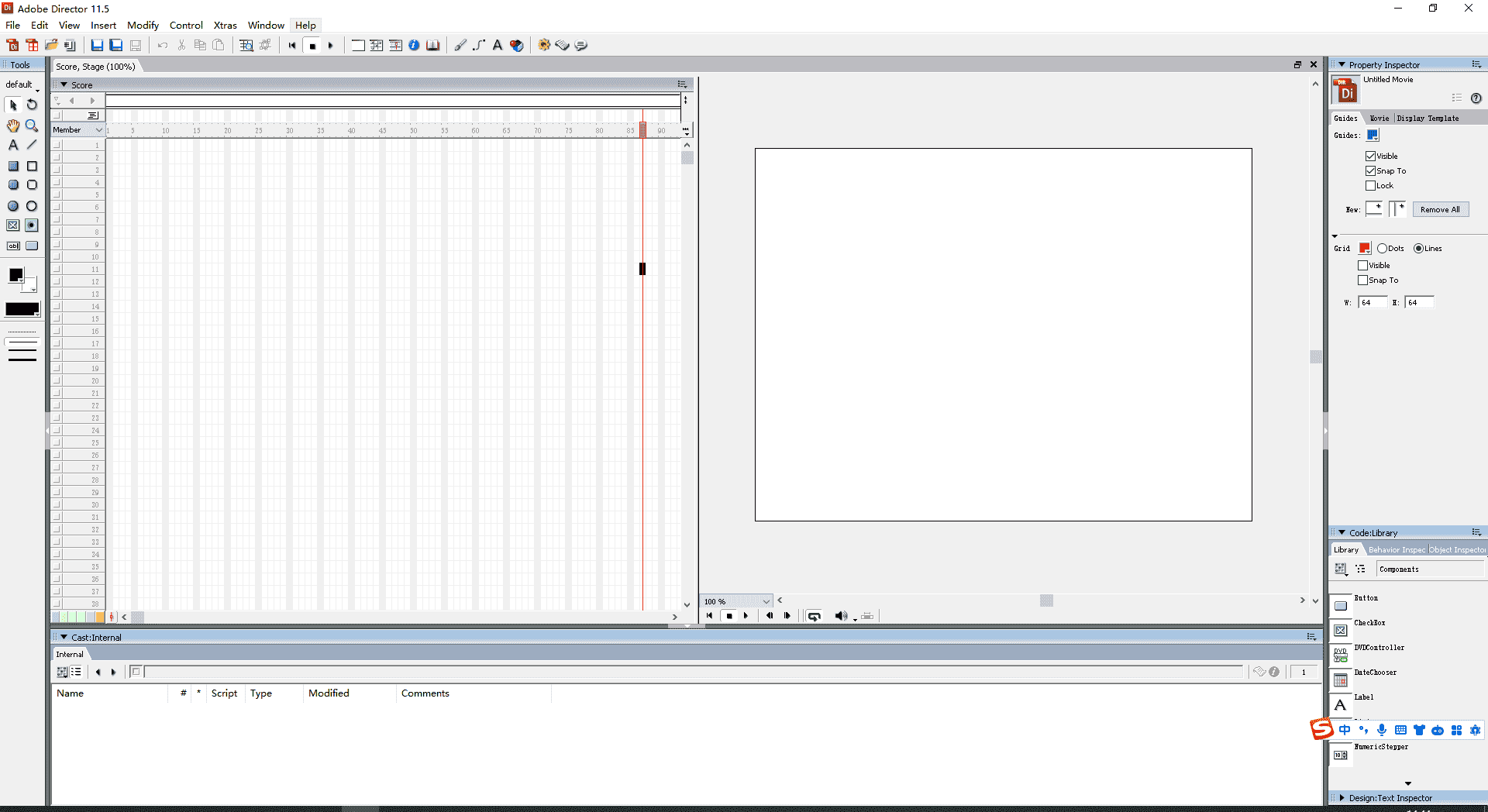Select the Filled Ellipse tool

click(13, 206)
